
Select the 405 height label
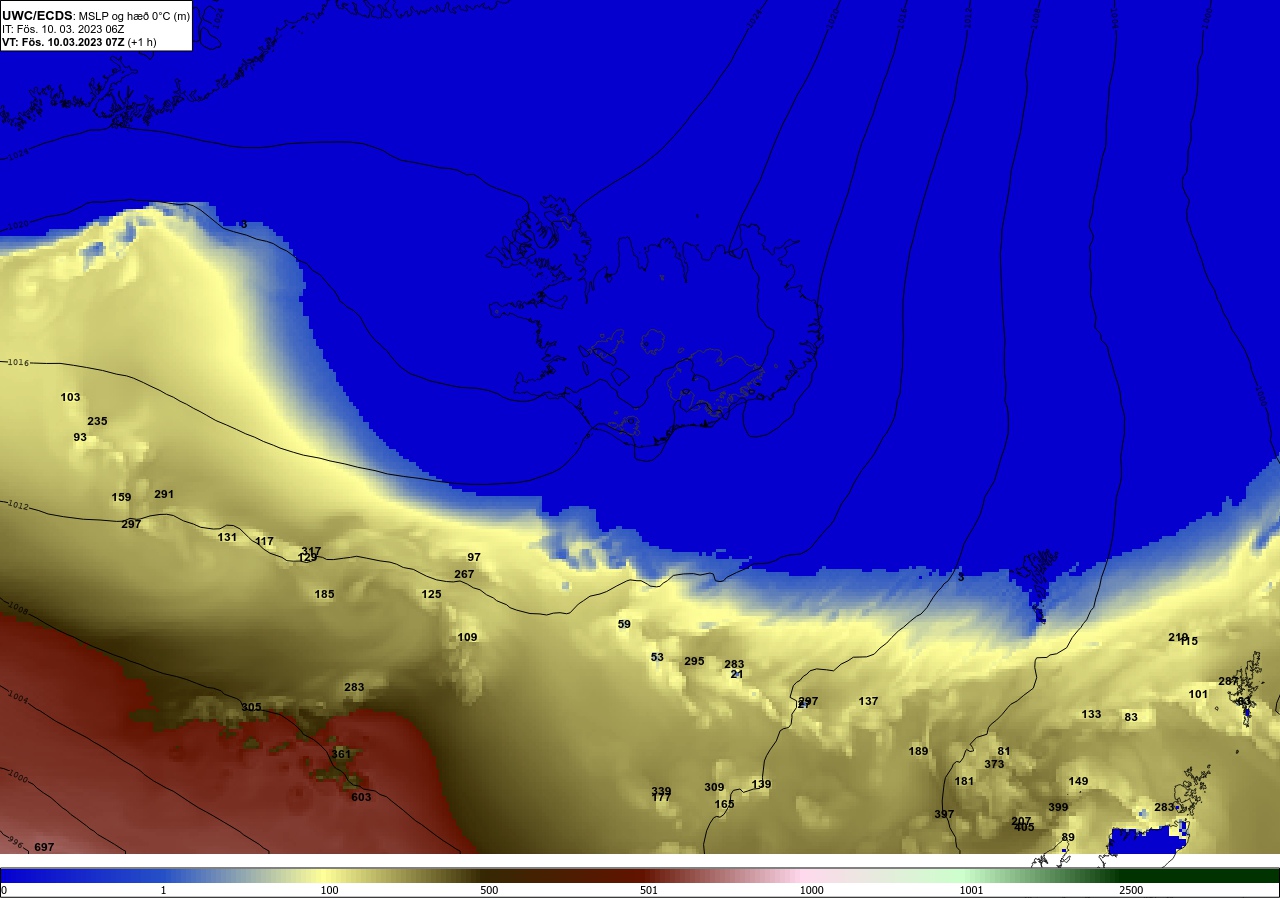tap(1024, 827)
